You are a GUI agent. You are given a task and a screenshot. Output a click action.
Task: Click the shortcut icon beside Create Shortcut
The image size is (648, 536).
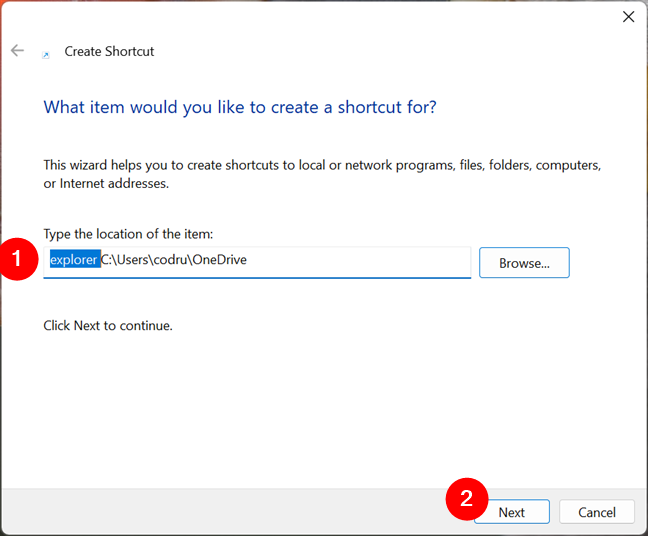pyautogui.click(x=46, y=55)
